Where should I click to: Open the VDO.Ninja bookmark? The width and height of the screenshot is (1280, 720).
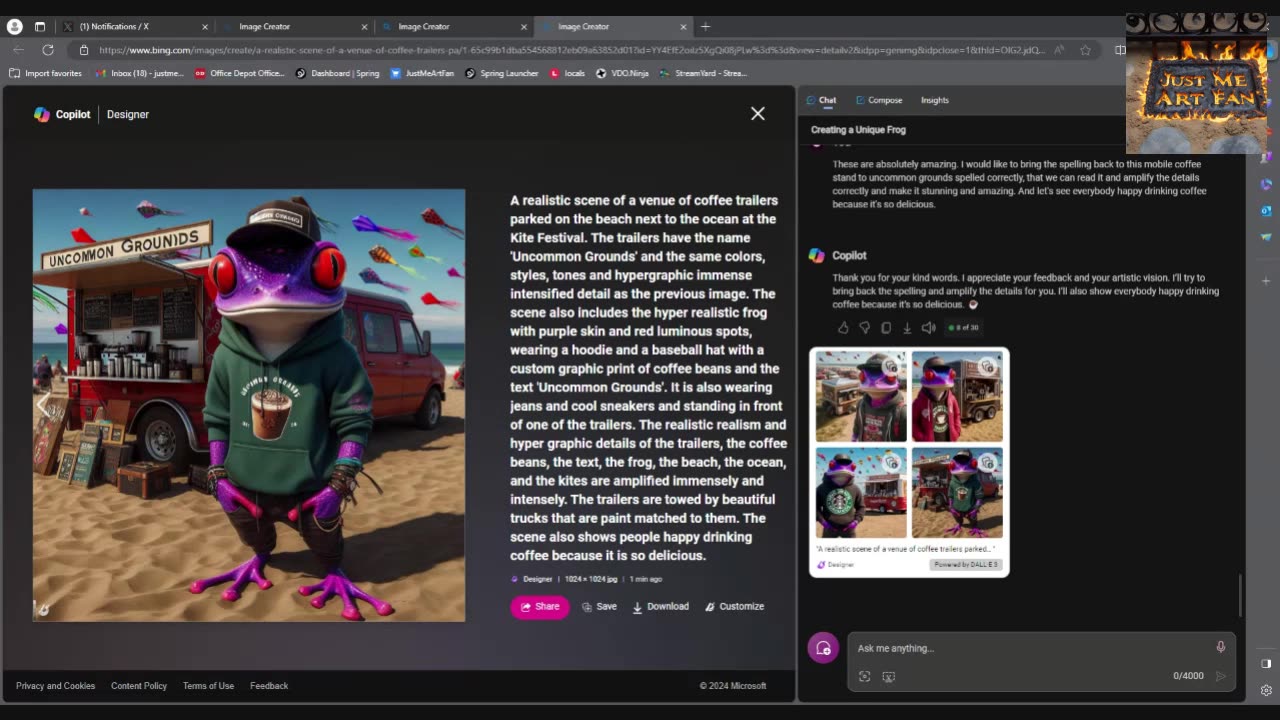622,73
